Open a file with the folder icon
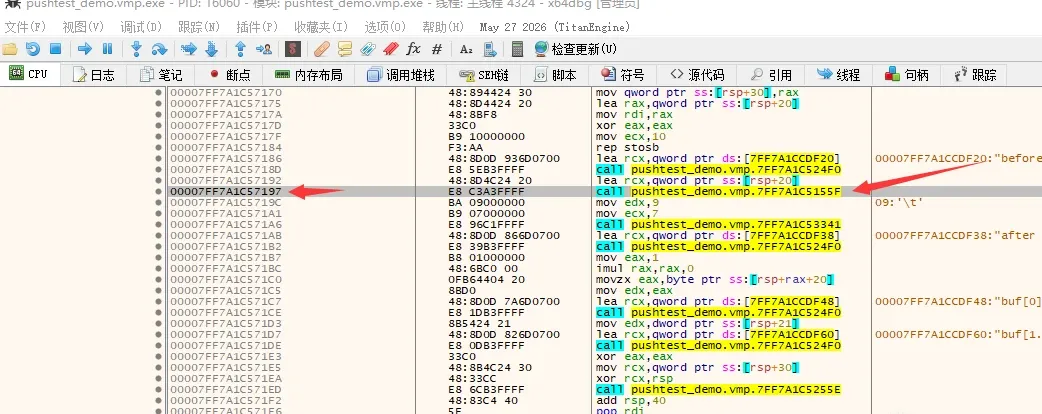The height and width of the screenshot is (414, 1042). 10,49
